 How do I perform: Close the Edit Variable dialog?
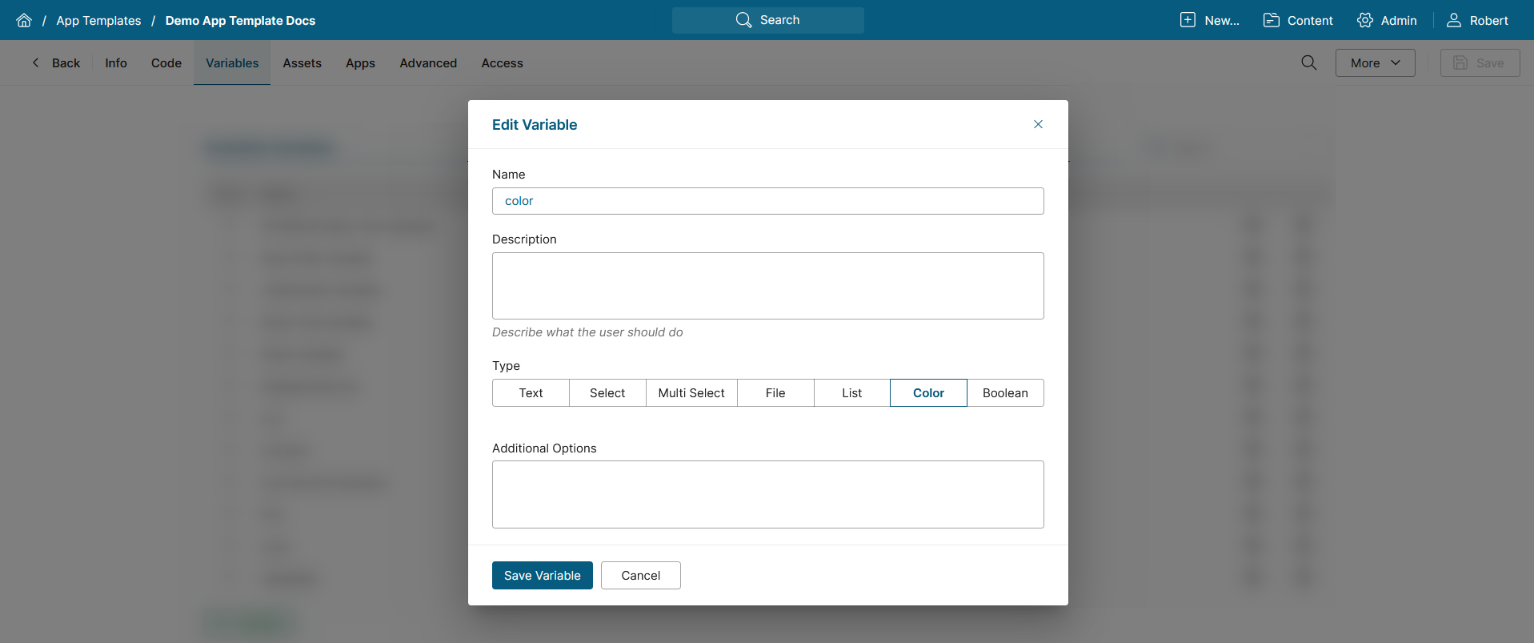(1038, 124)
